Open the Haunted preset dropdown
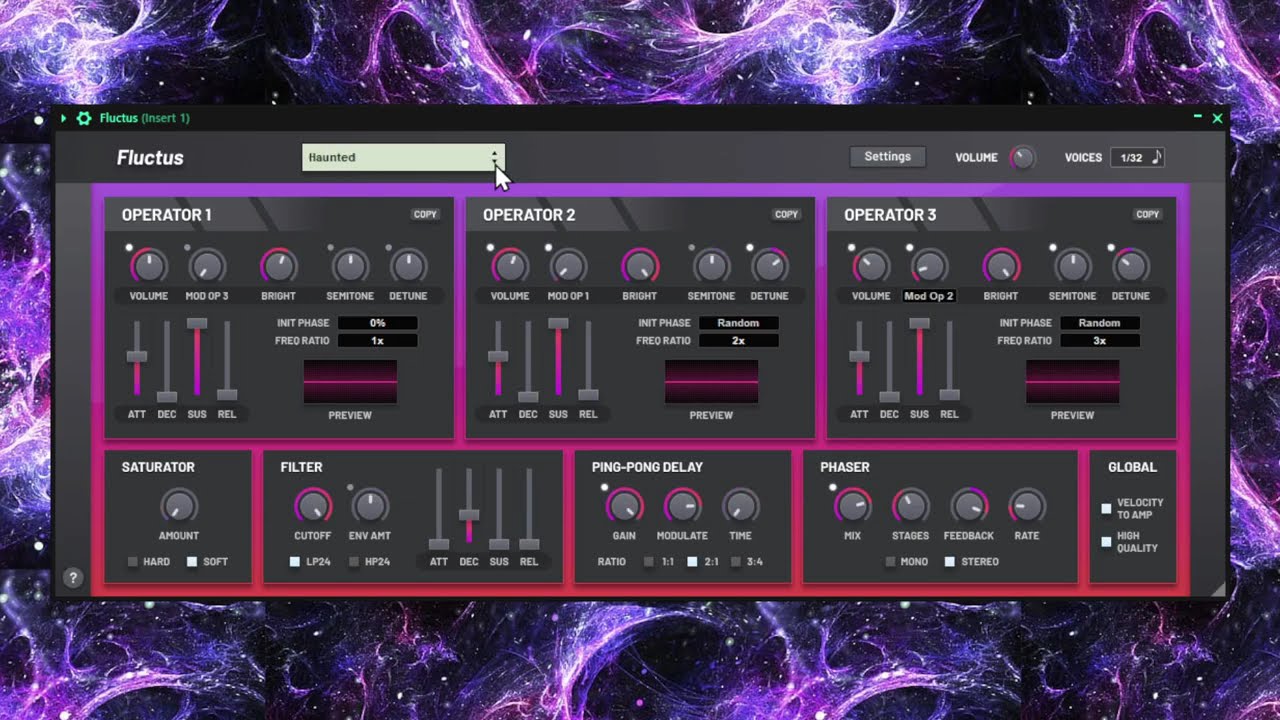Screen dimensions: 1280x720 coord(403,157)
